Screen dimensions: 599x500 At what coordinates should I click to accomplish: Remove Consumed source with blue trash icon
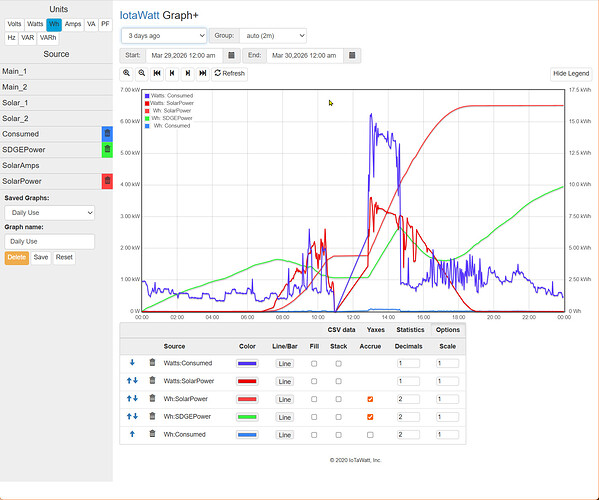tap(107, 134)
